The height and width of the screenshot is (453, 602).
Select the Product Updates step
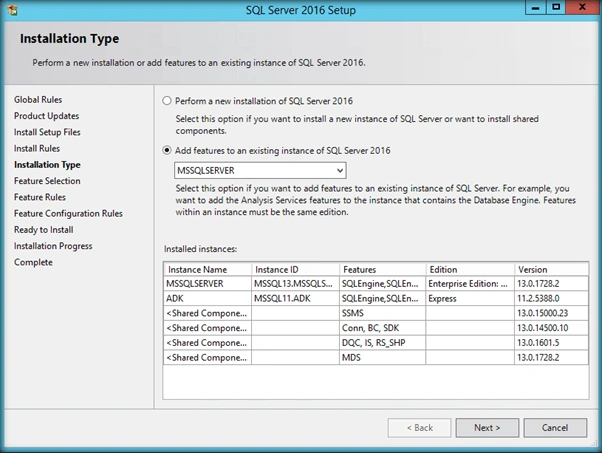click(x=46, y=116)
